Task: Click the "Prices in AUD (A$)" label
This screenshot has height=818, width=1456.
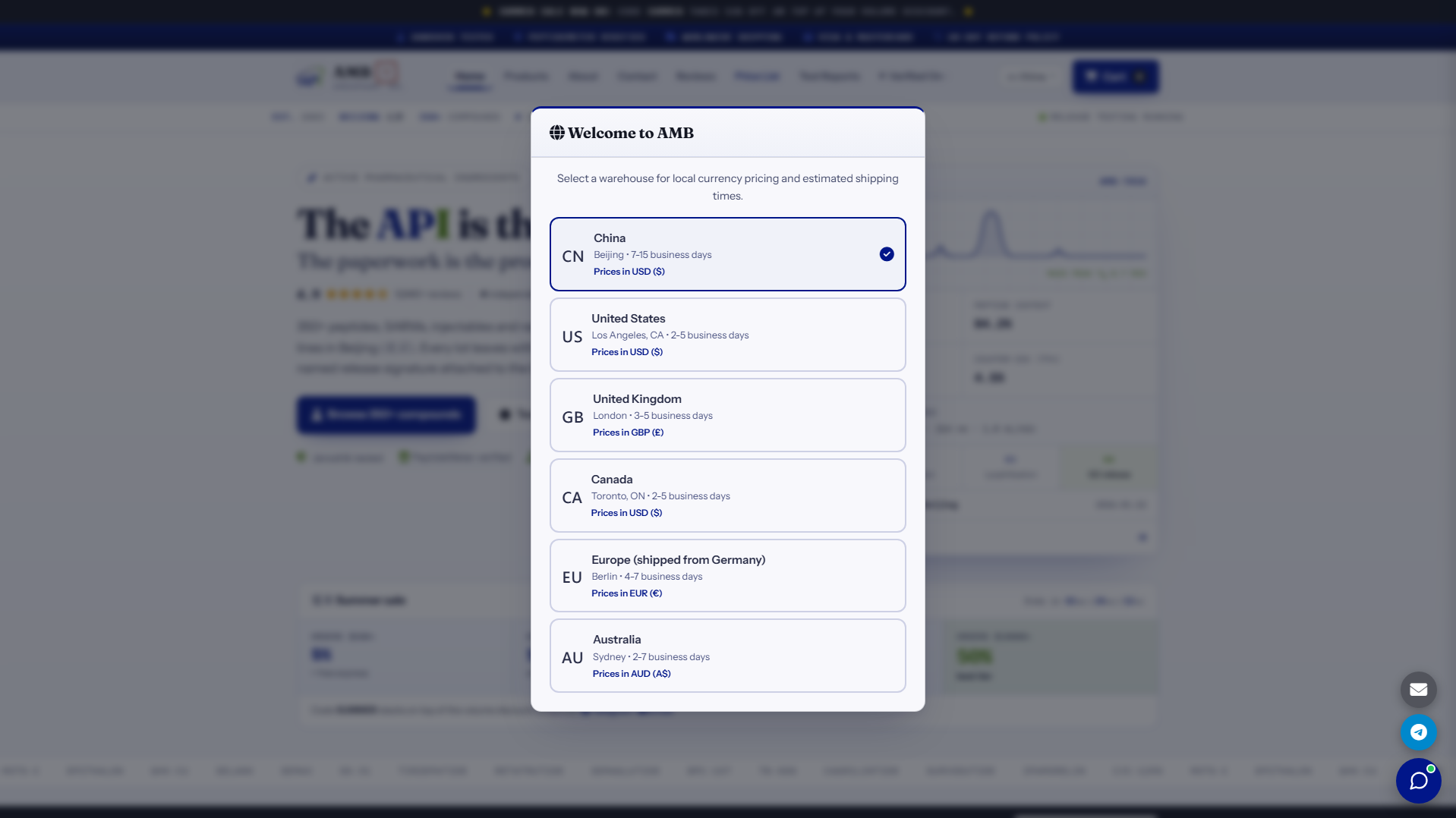Action: coord(632,674)
